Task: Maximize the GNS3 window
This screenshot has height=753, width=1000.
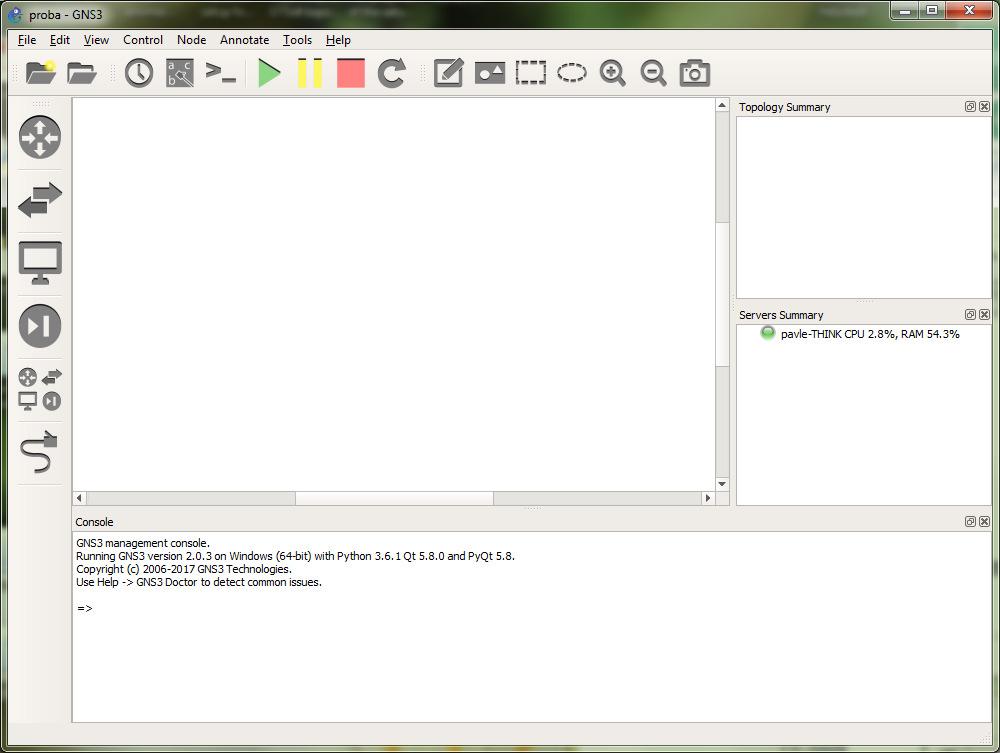Action: point(932,11)
